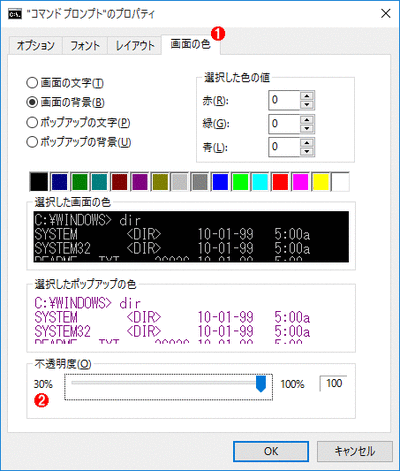Decrease the 青(L) value with down arrow
Screen dimensions: 400x471
[x=307, y=151]
